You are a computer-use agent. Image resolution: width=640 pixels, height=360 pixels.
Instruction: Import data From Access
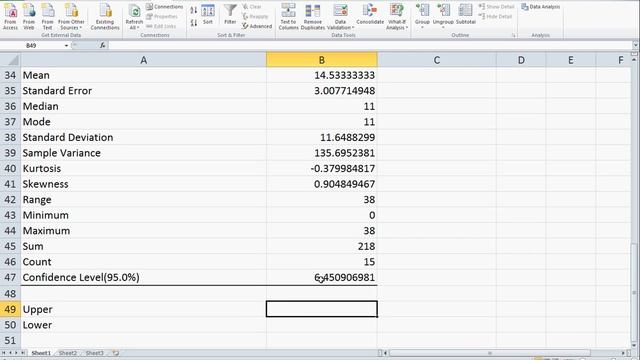click(10, 16)
